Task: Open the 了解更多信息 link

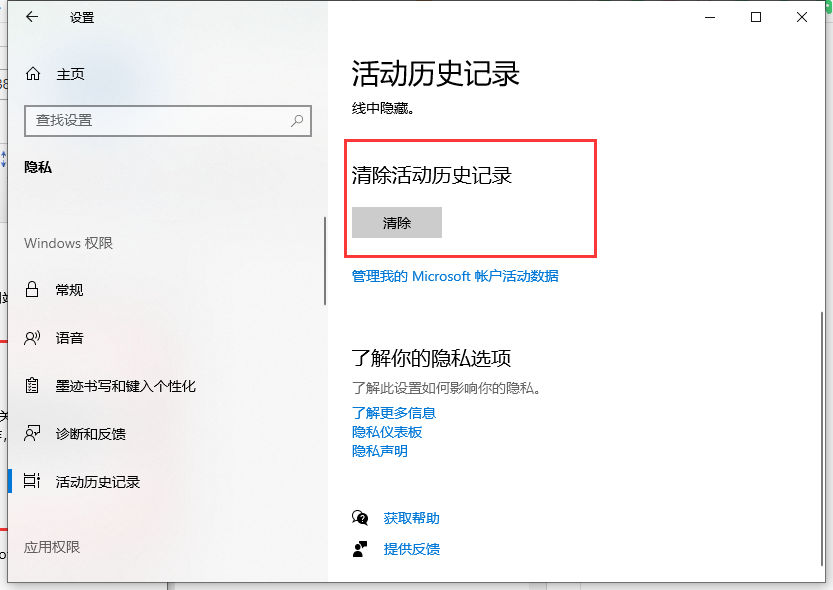Action: 394,413
